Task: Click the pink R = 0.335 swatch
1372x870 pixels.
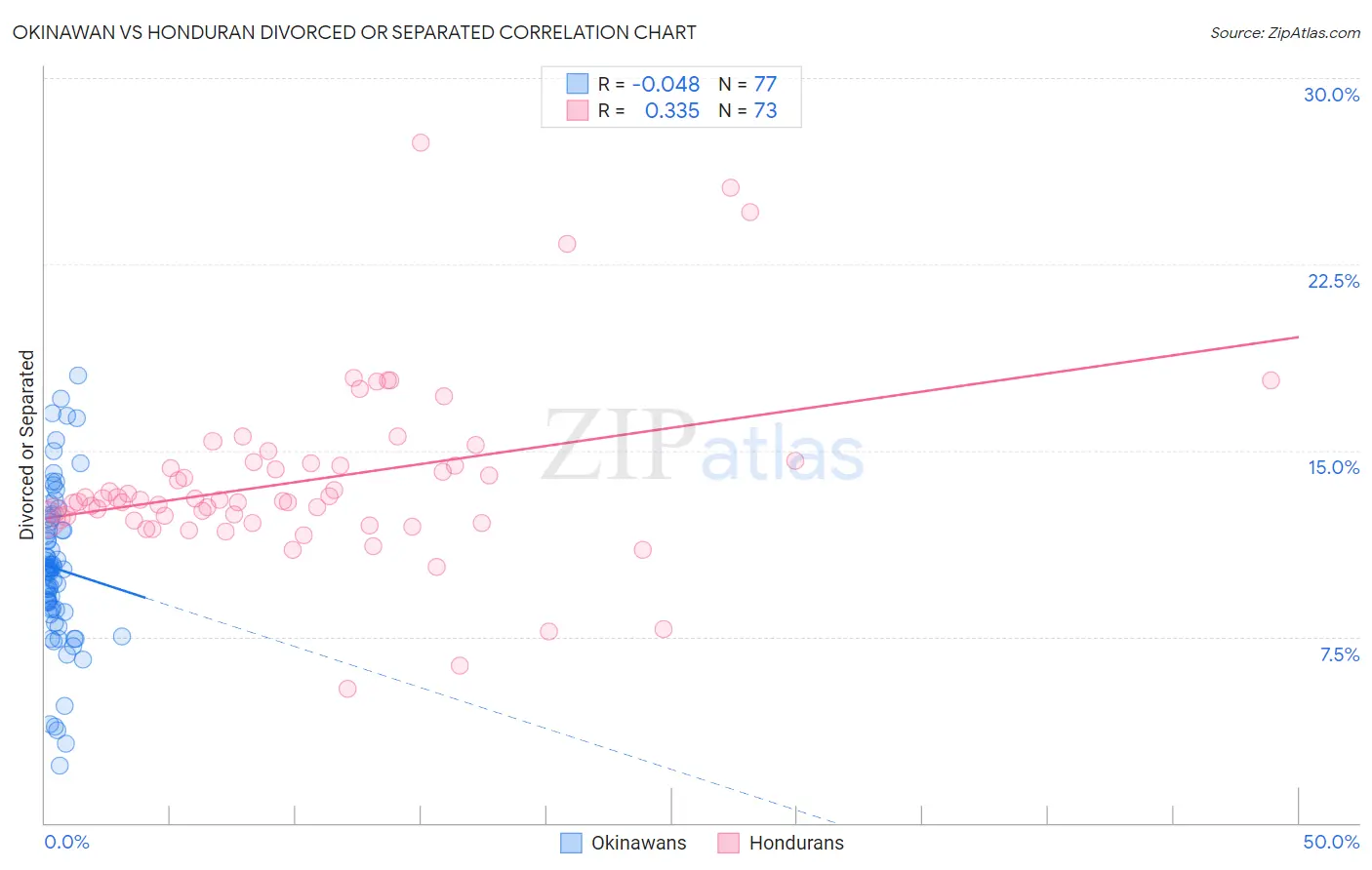Action: click(578, 110)
